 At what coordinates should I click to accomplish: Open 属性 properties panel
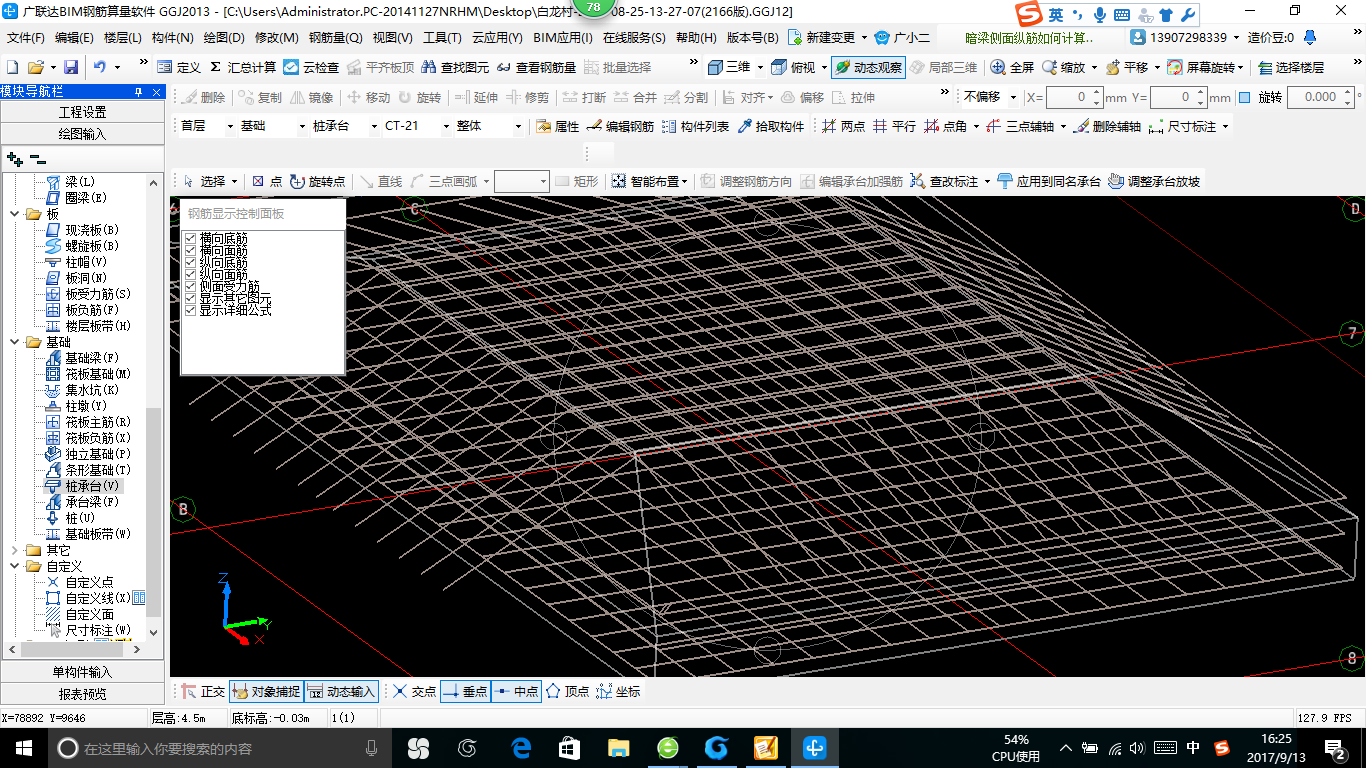557,127
